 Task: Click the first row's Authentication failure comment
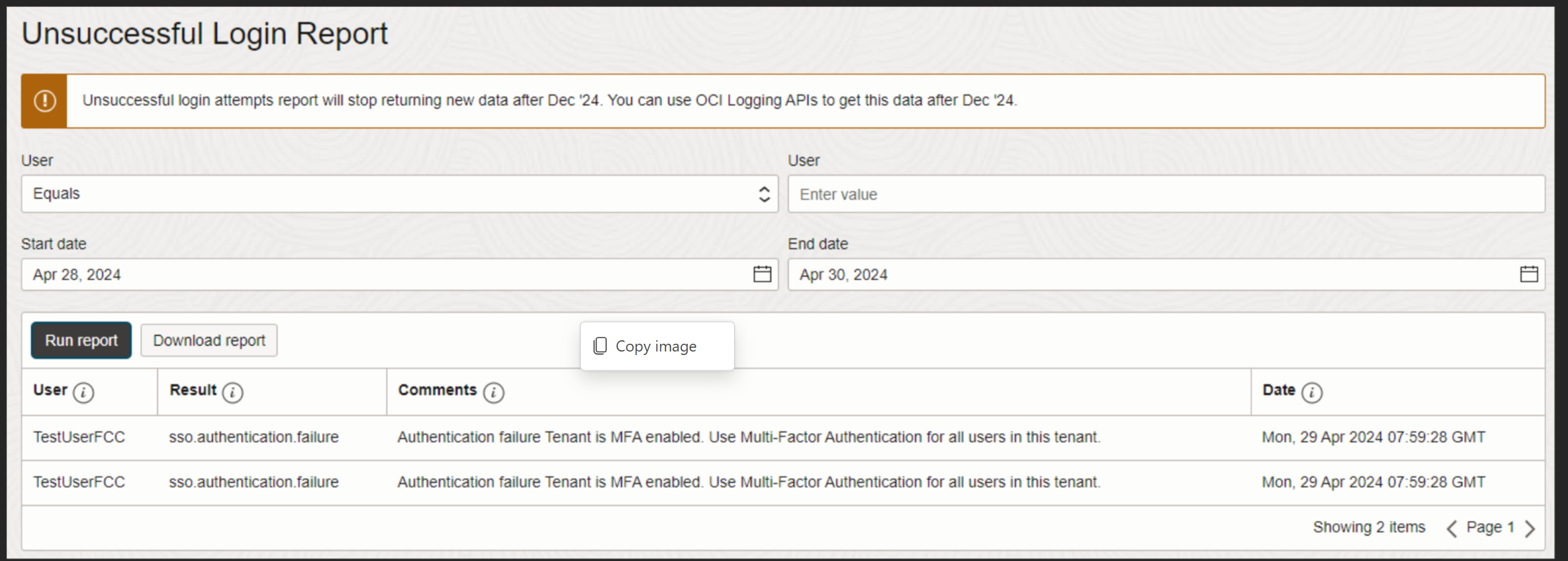pyautogui.click(x=749, y=437)
